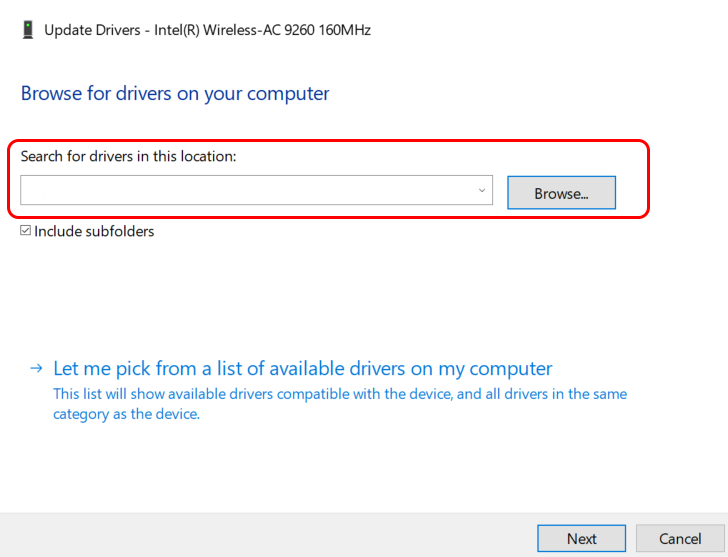Screen dimensions: 728x557
Task: Click the Intel(R) Wireless-AC 9260 160MHz device name
Action: click(x=262, y=30)
